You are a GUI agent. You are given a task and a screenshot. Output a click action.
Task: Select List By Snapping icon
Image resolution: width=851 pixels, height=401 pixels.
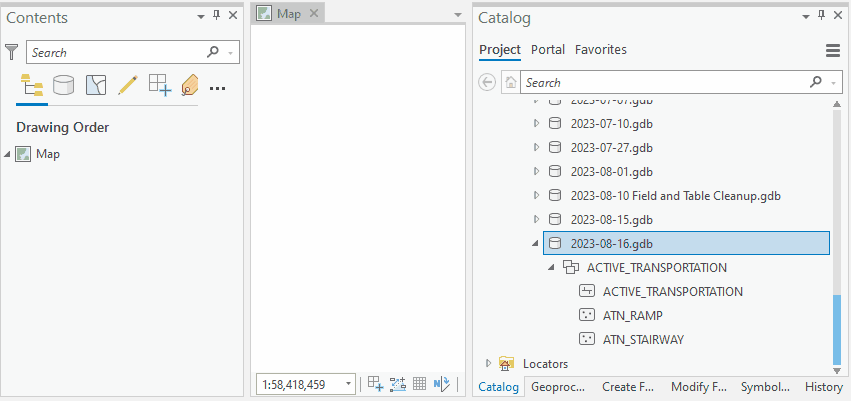[x=160, y=86]
